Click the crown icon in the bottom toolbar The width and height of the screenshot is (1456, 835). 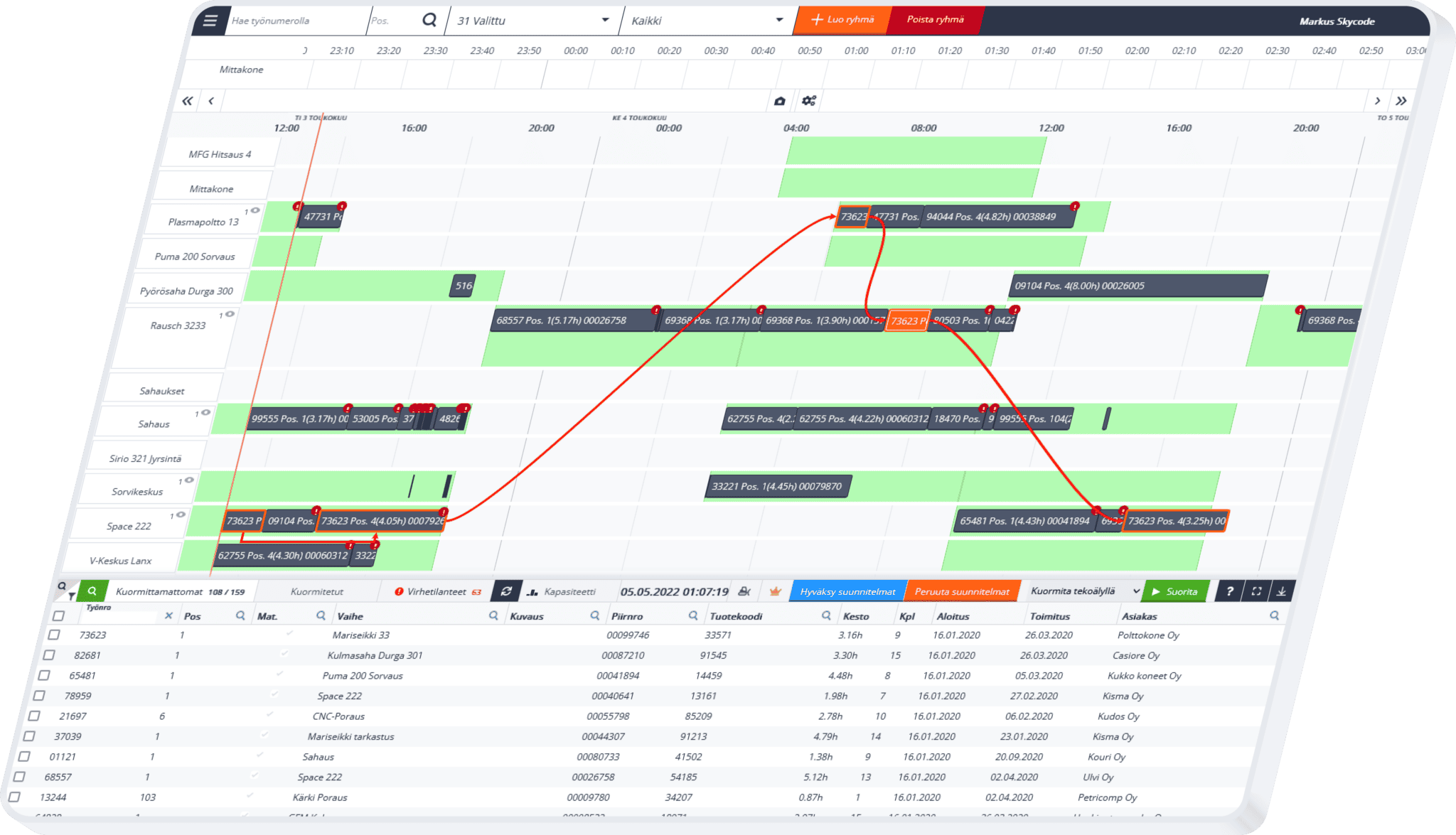coord(775,591)
